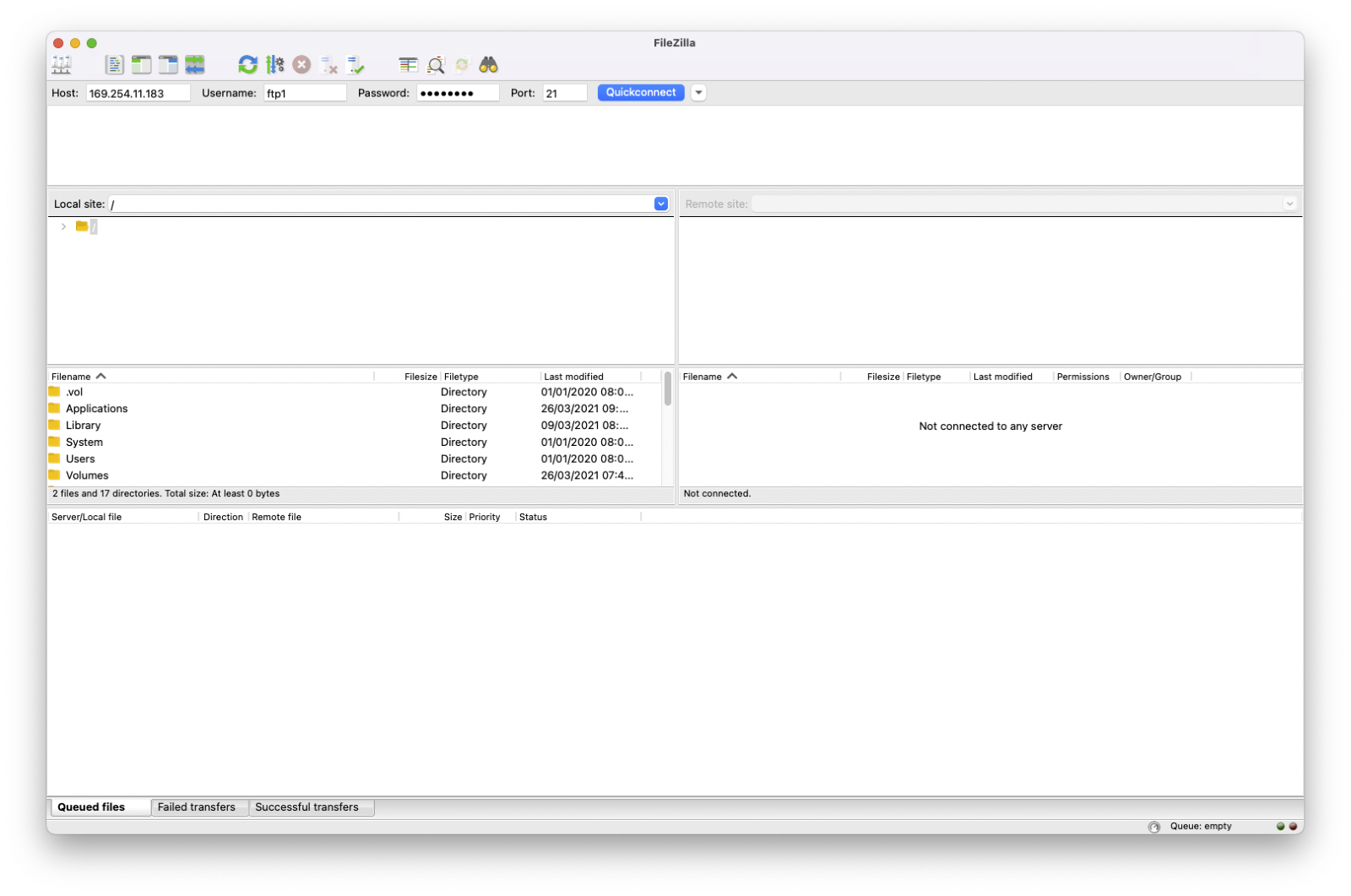The height and width of the screenshot is (896, 1351).
Task: Click the Direction queue column header
Action: point(224,518)
